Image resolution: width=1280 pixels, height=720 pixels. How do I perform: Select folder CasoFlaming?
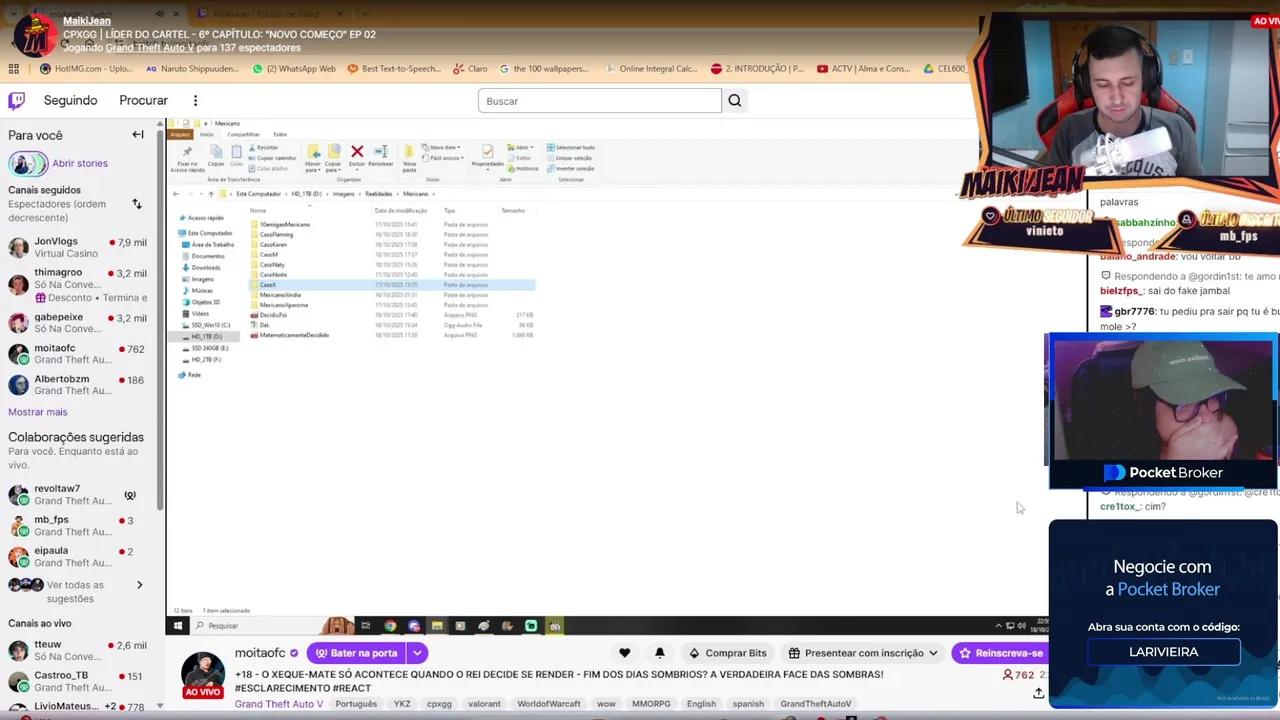tap(276, 234)
